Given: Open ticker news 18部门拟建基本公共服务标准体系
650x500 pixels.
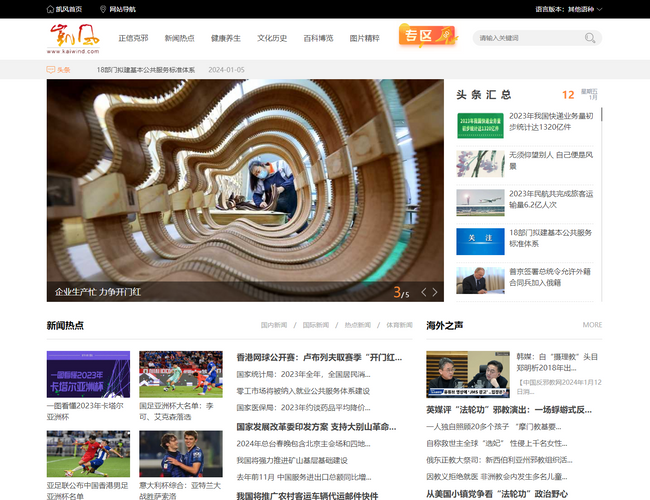Looking at the screenshot, I should 146,70.
